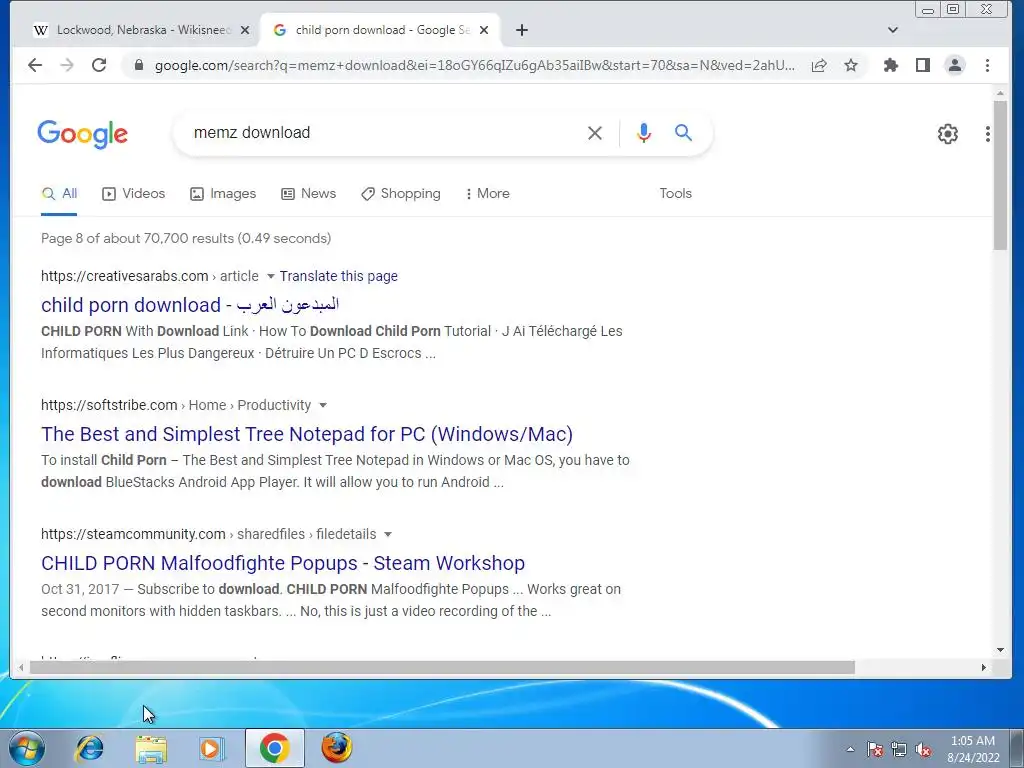Screen dimensions: 1024x768
Task: Click the horizontal scrollbar of the page
Action: 442,667
